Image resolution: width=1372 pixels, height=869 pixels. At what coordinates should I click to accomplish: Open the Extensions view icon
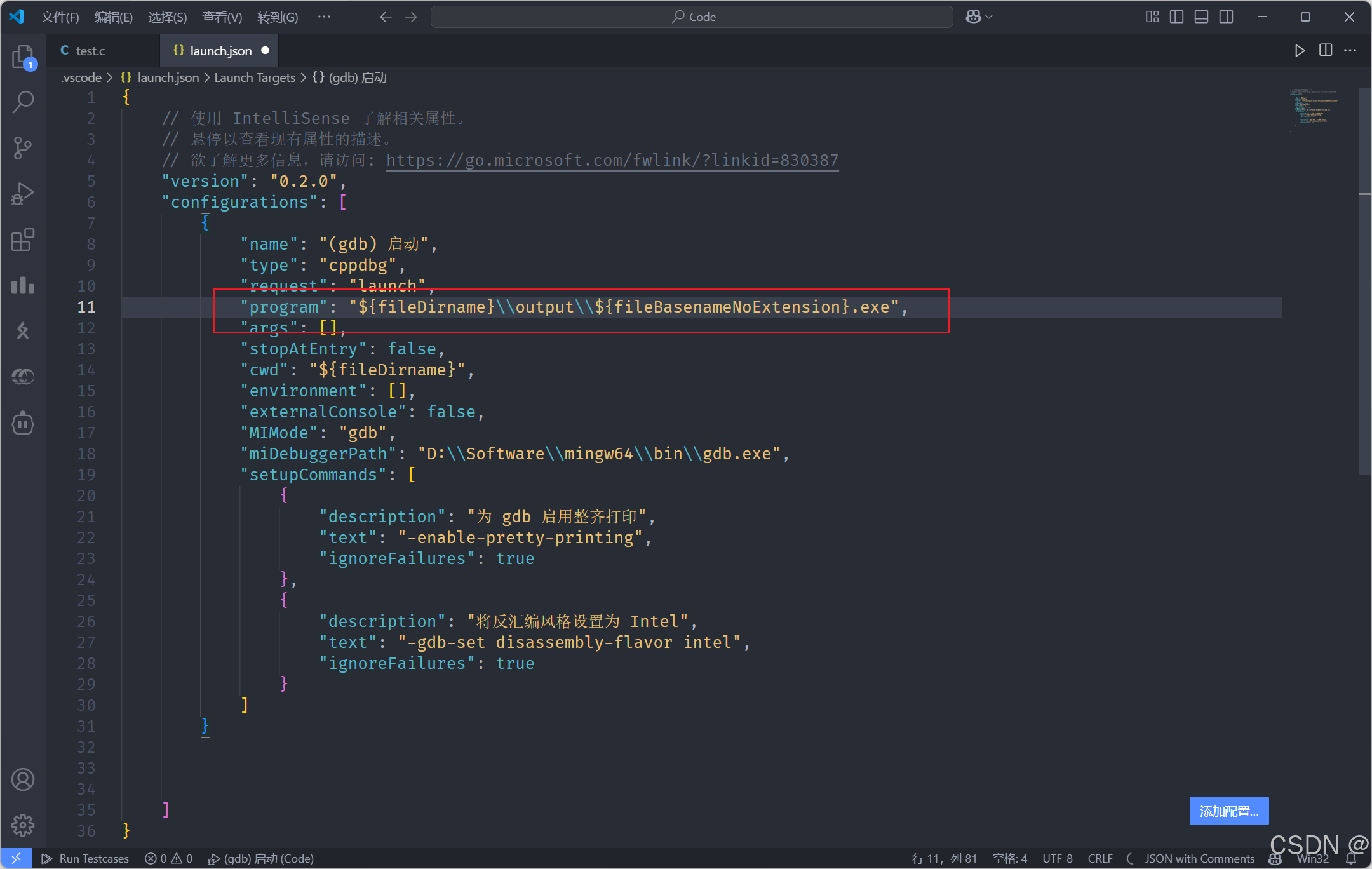(23, 239)
